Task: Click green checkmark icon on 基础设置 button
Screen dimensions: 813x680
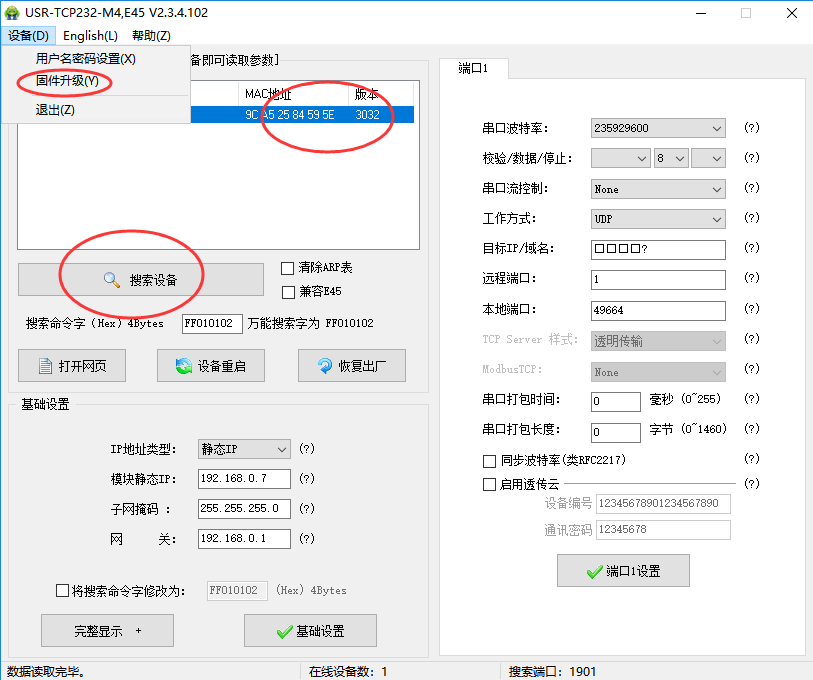Action: tap(283, 631)
